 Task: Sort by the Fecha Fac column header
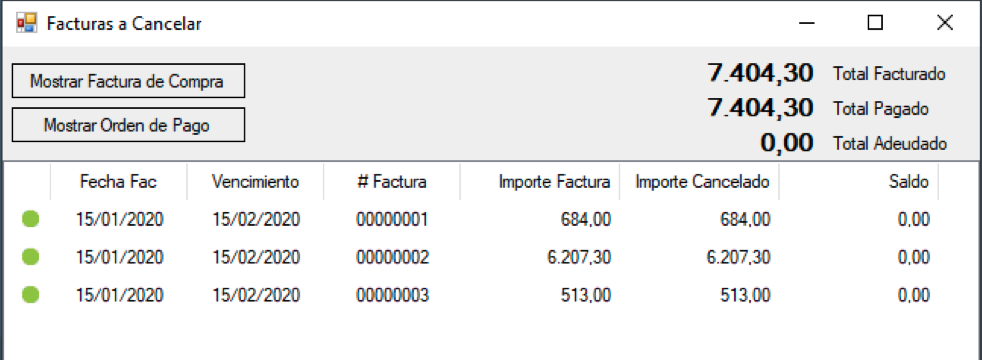[x=118, y=182]
